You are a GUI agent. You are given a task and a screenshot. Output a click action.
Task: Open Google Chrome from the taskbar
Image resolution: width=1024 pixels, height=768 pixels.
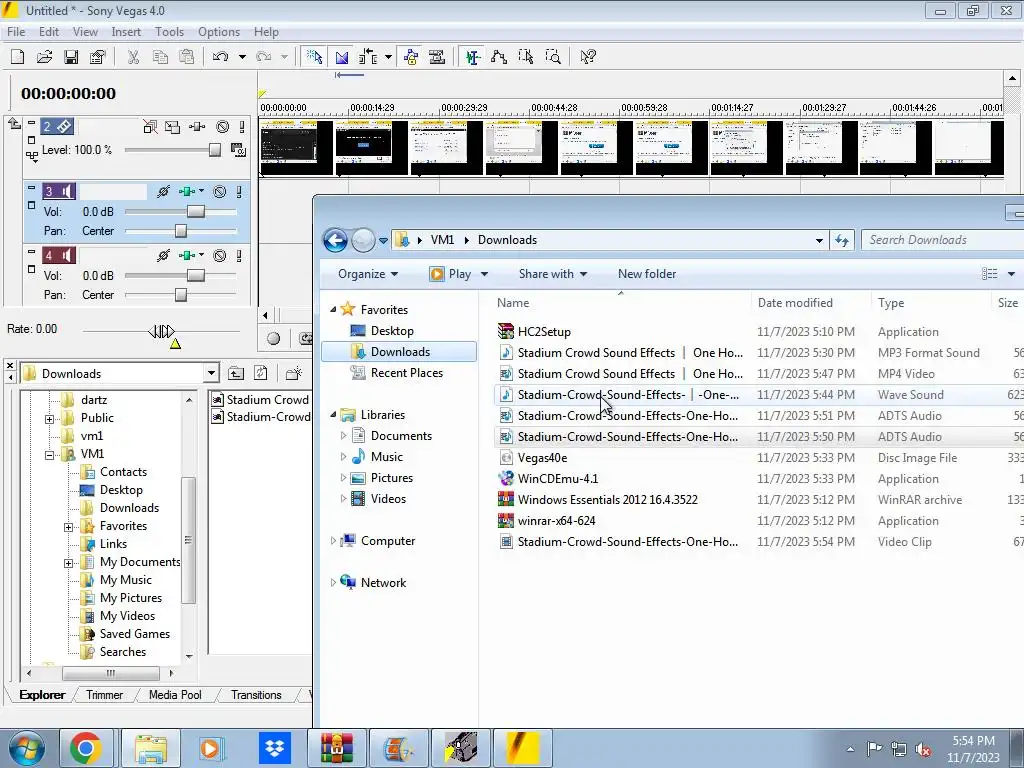(86, 748)
